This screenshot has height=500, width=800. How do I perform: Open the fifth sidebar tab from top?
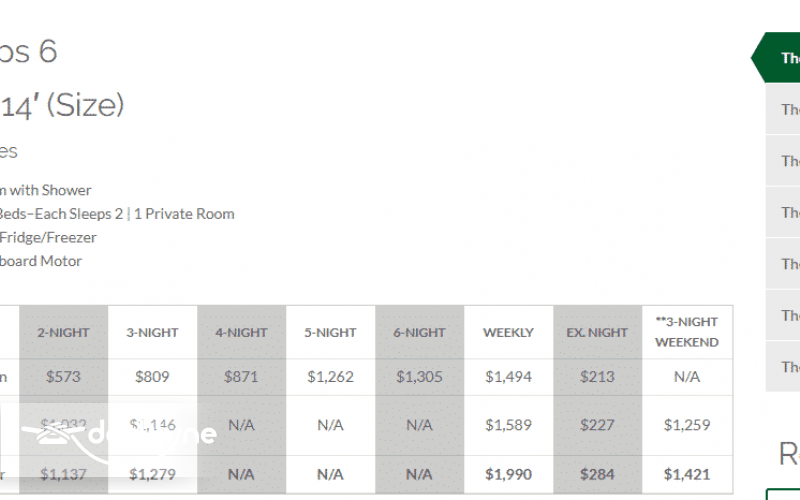783,264
